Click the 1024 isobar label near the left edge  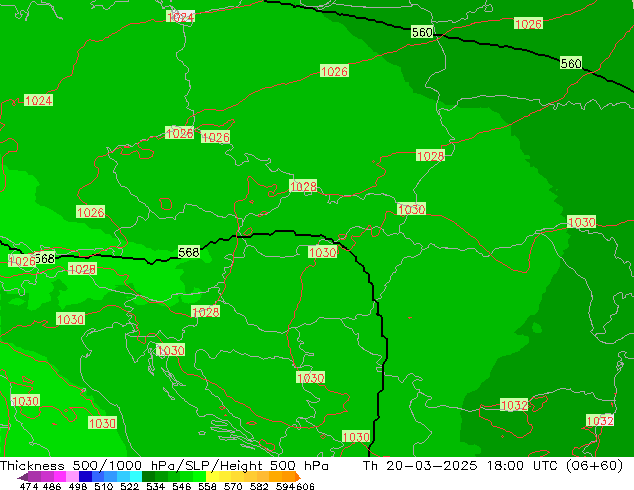click(x=38, y=100)
